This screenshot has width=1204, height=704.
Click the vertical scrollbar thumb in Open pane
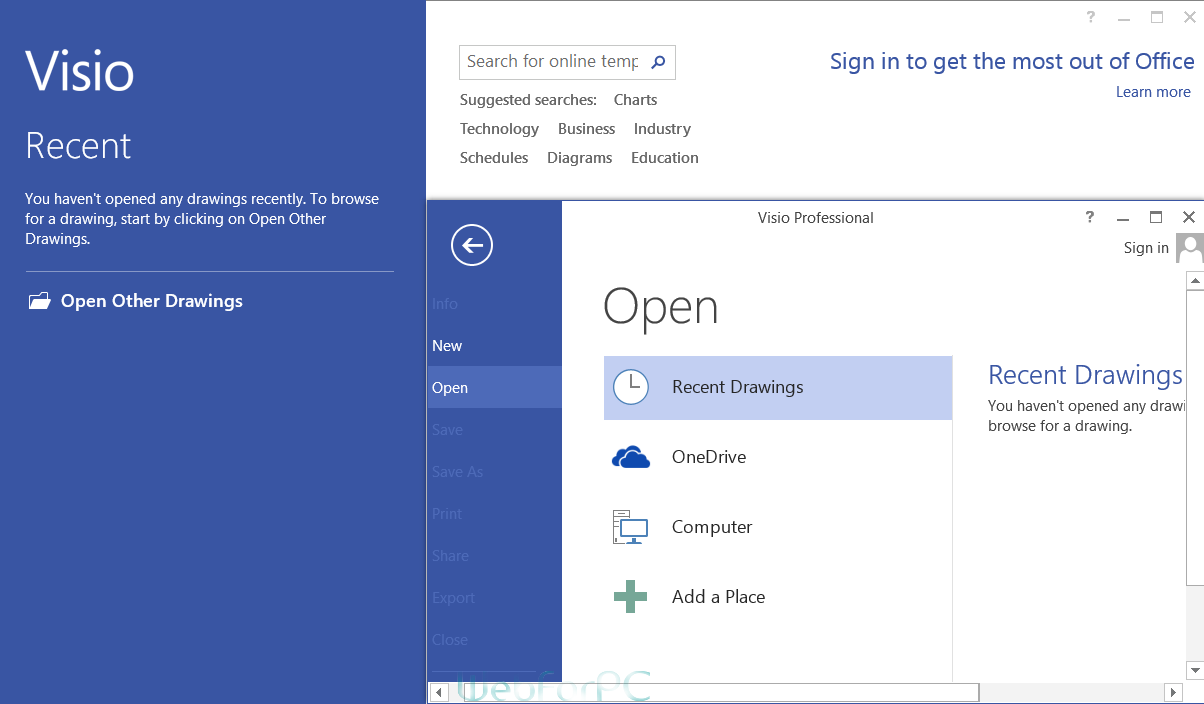click(x=1195, y=438)
